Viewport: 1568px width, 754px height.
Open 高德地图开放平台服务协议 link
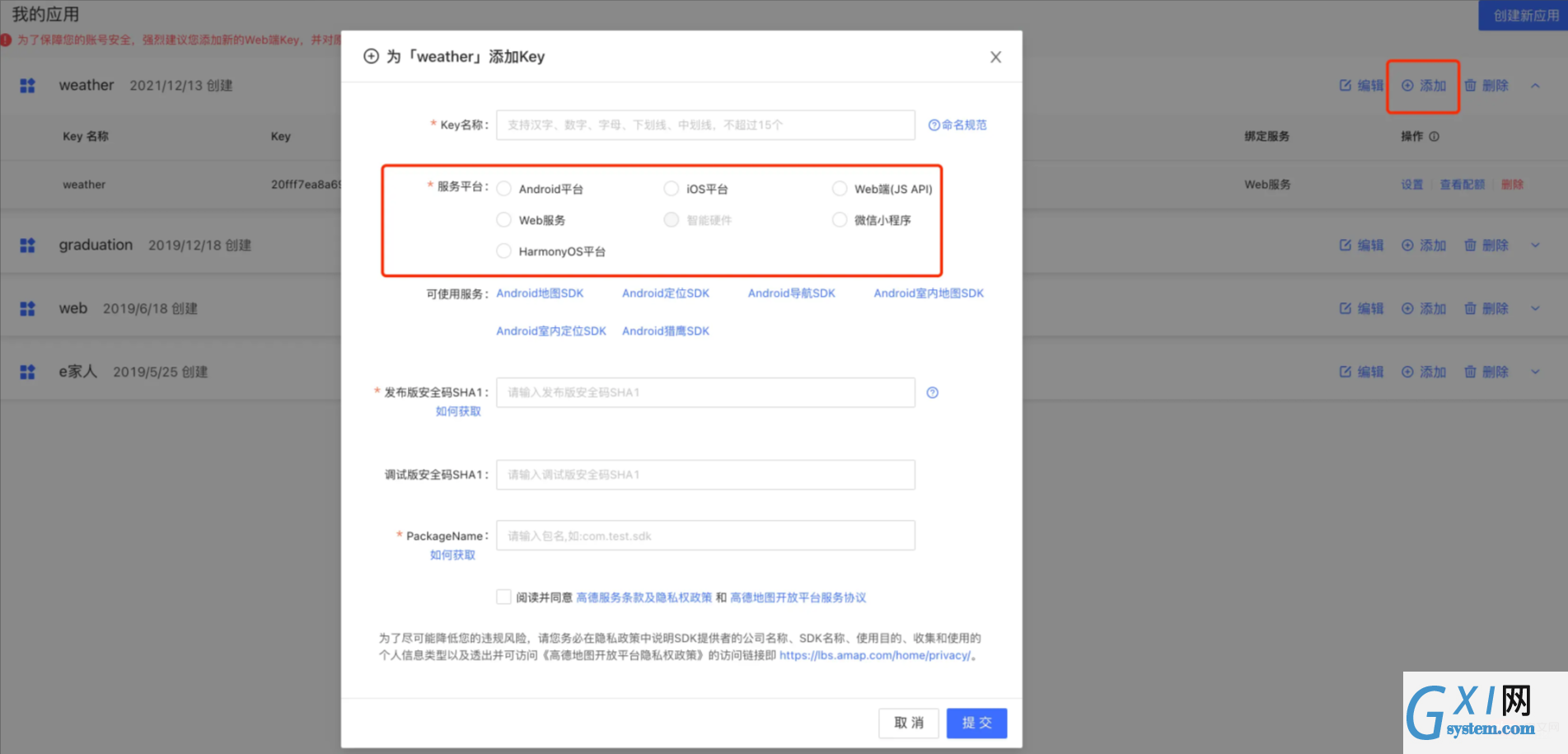pos(798,597)
